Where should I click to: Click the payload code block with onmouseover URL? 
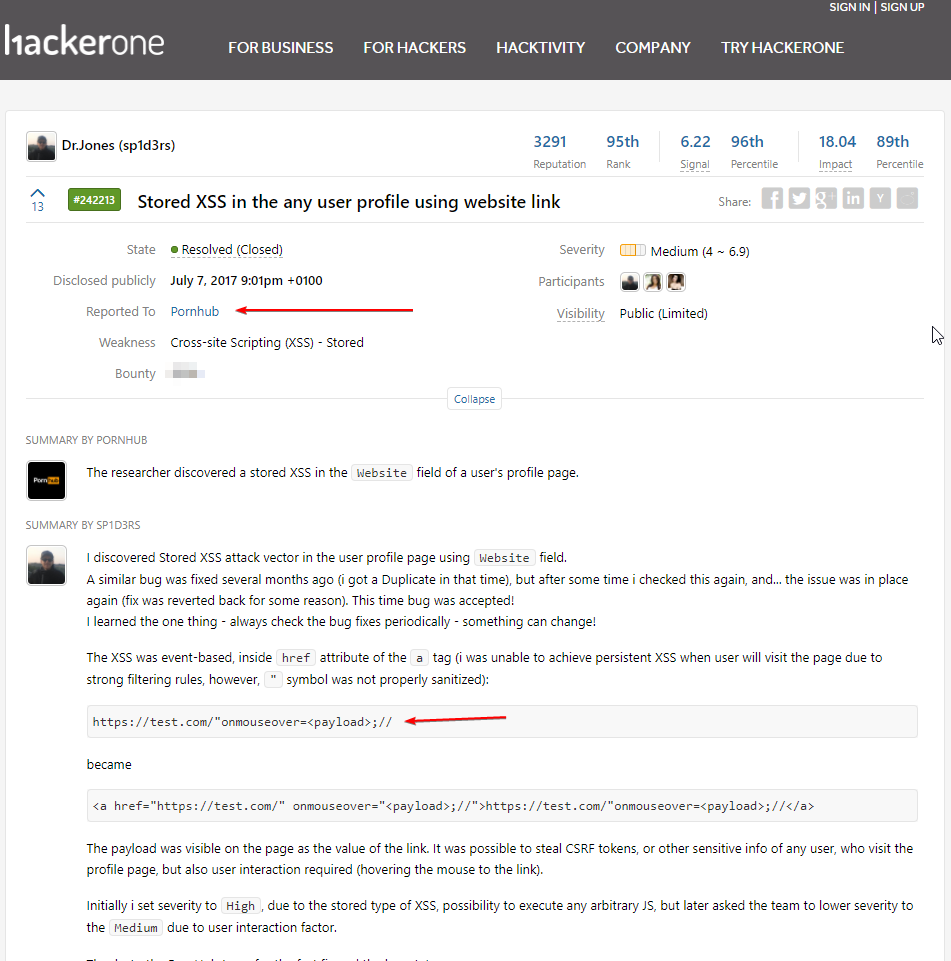pyautogui.click(x=502, y=721)
